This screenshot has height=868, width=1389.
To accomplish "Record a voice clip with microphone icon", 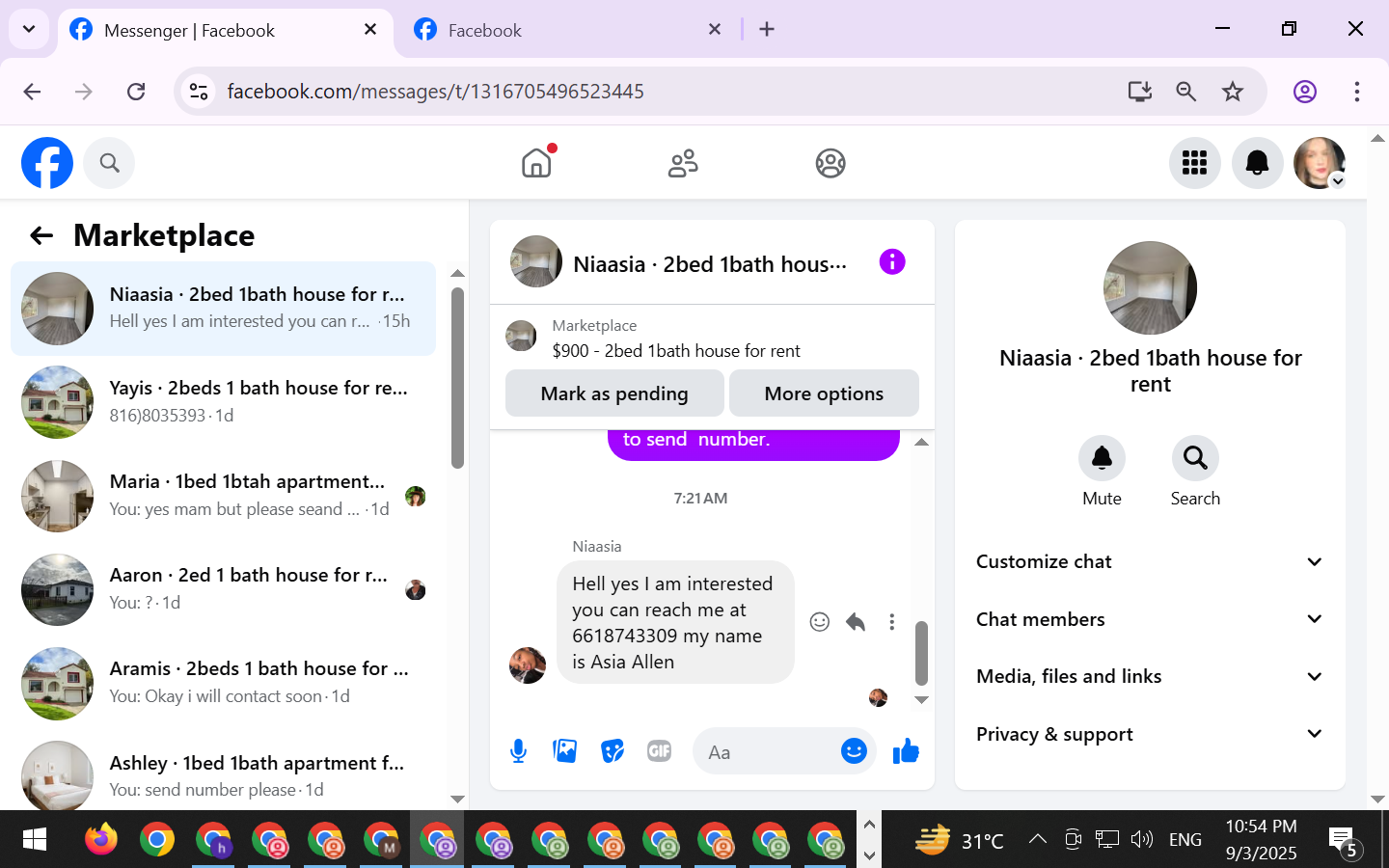I will tap(518, 751).
